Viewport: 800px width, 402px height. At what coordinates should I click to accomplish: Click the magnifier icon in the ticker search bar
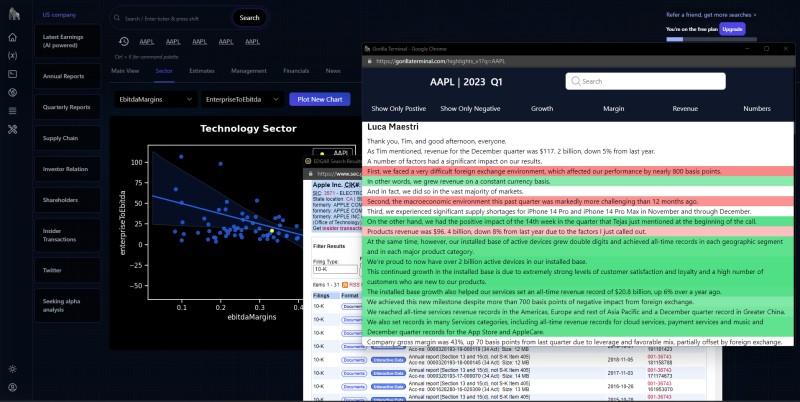click(118, 18)
